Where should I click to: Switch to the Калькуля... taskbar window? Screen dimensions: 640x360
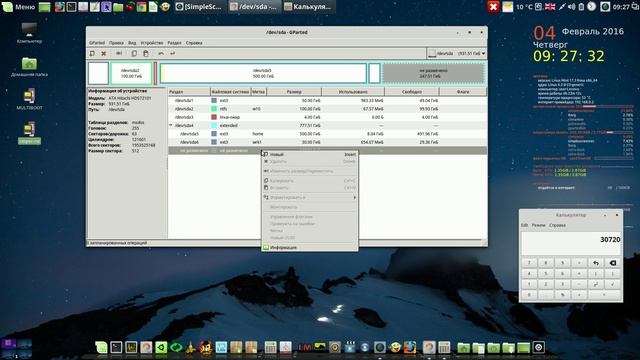click(x=308, y=7)
